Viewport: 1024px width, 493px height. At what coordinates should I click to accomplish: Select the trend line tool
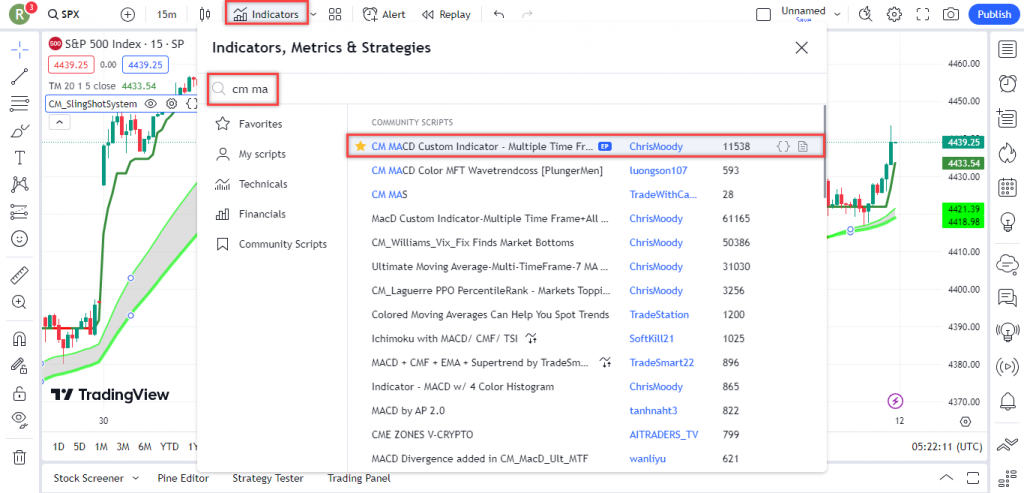[x=20, y=76]
